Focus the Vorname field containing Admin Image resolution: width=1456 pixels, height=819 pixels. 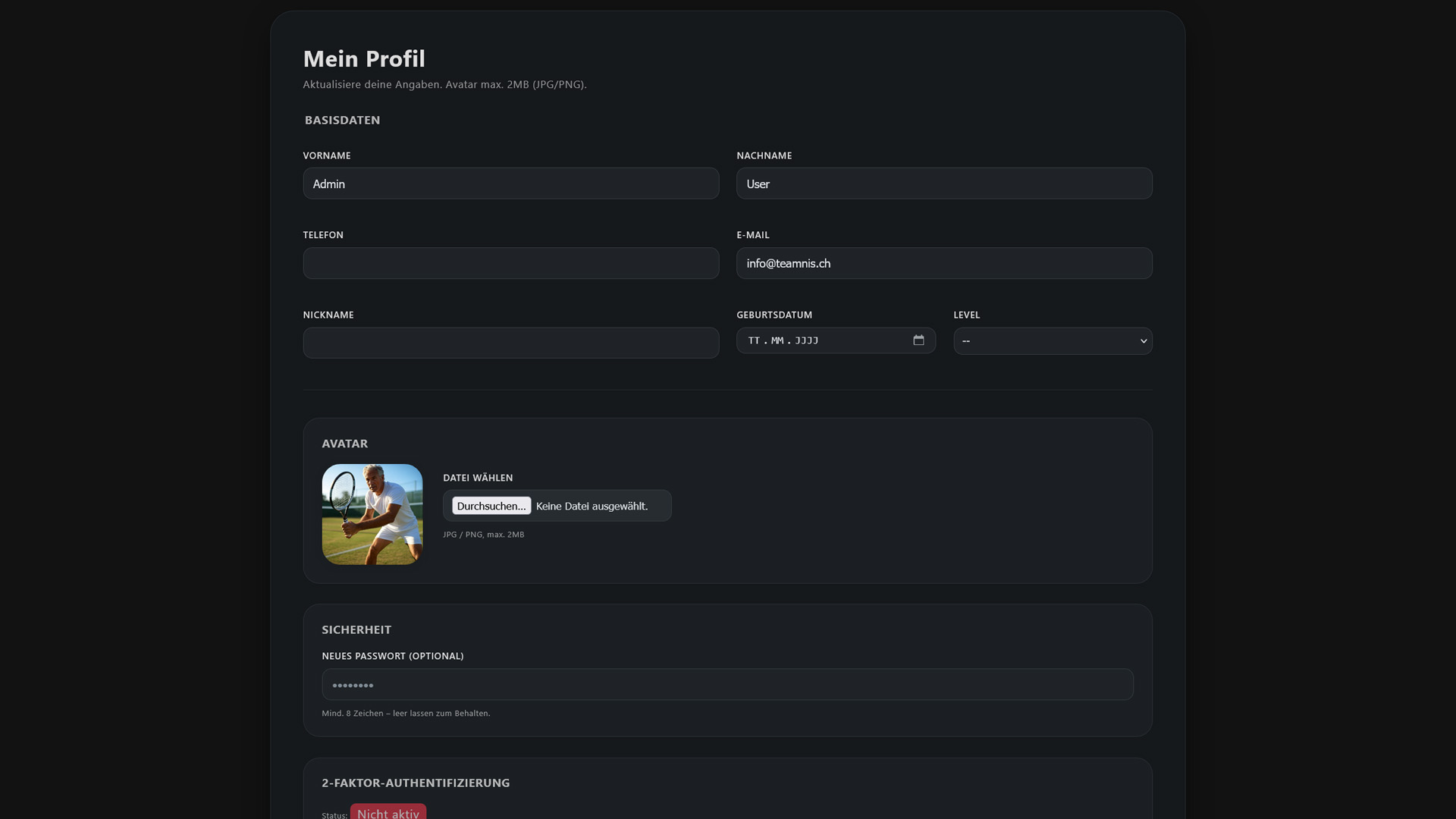510,184
